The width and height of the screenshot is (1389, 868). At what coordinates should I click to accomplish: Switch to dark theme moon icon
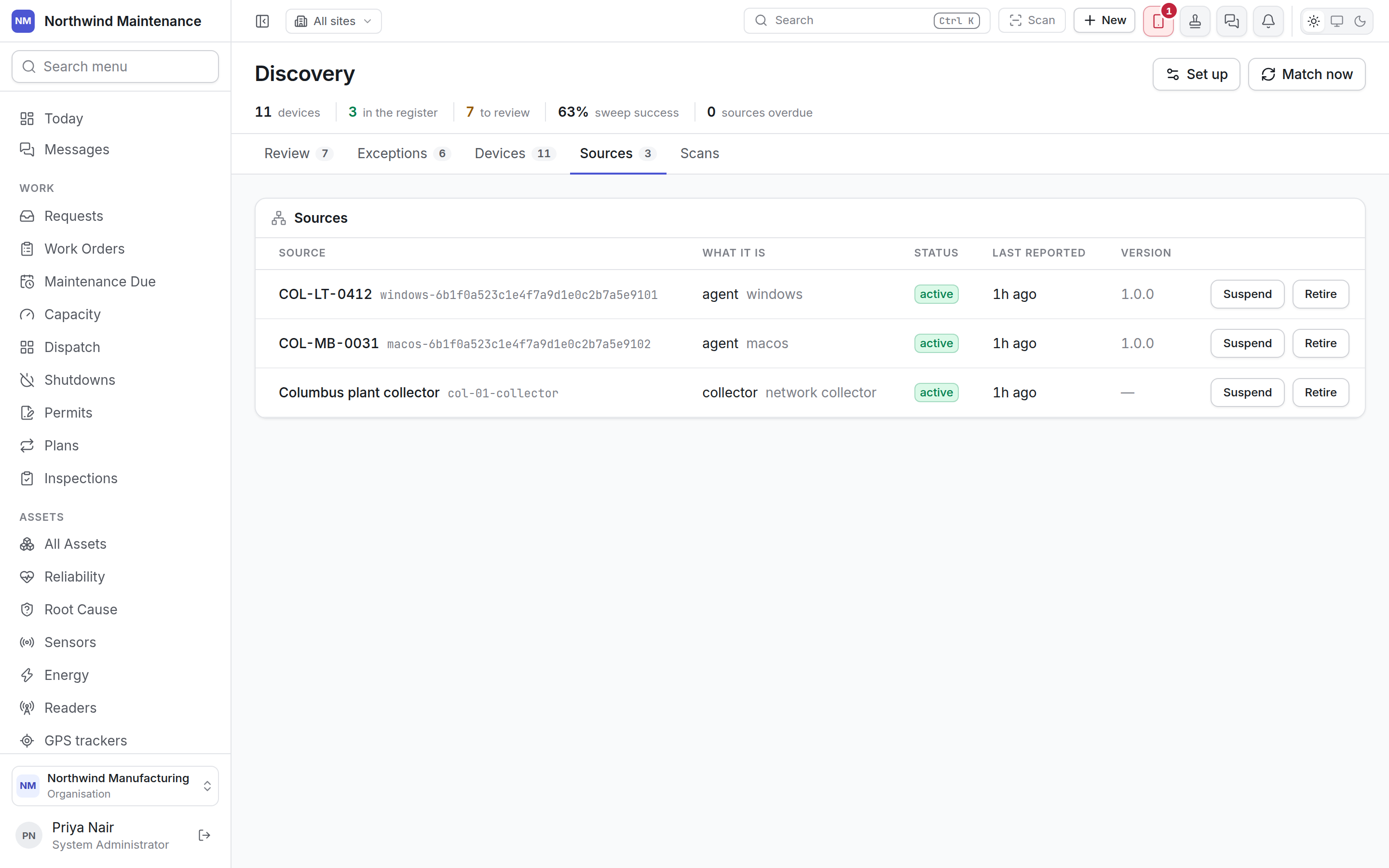click(x=1360, y=21)
